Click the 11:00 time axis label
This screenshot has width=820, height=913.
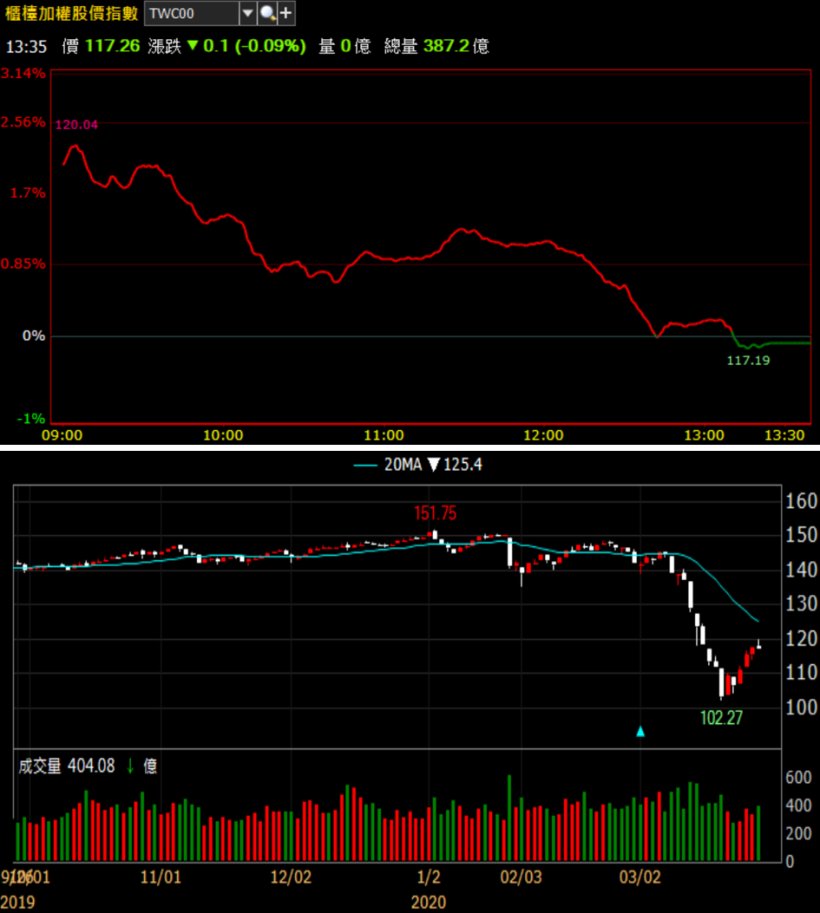tap(384, 435)
